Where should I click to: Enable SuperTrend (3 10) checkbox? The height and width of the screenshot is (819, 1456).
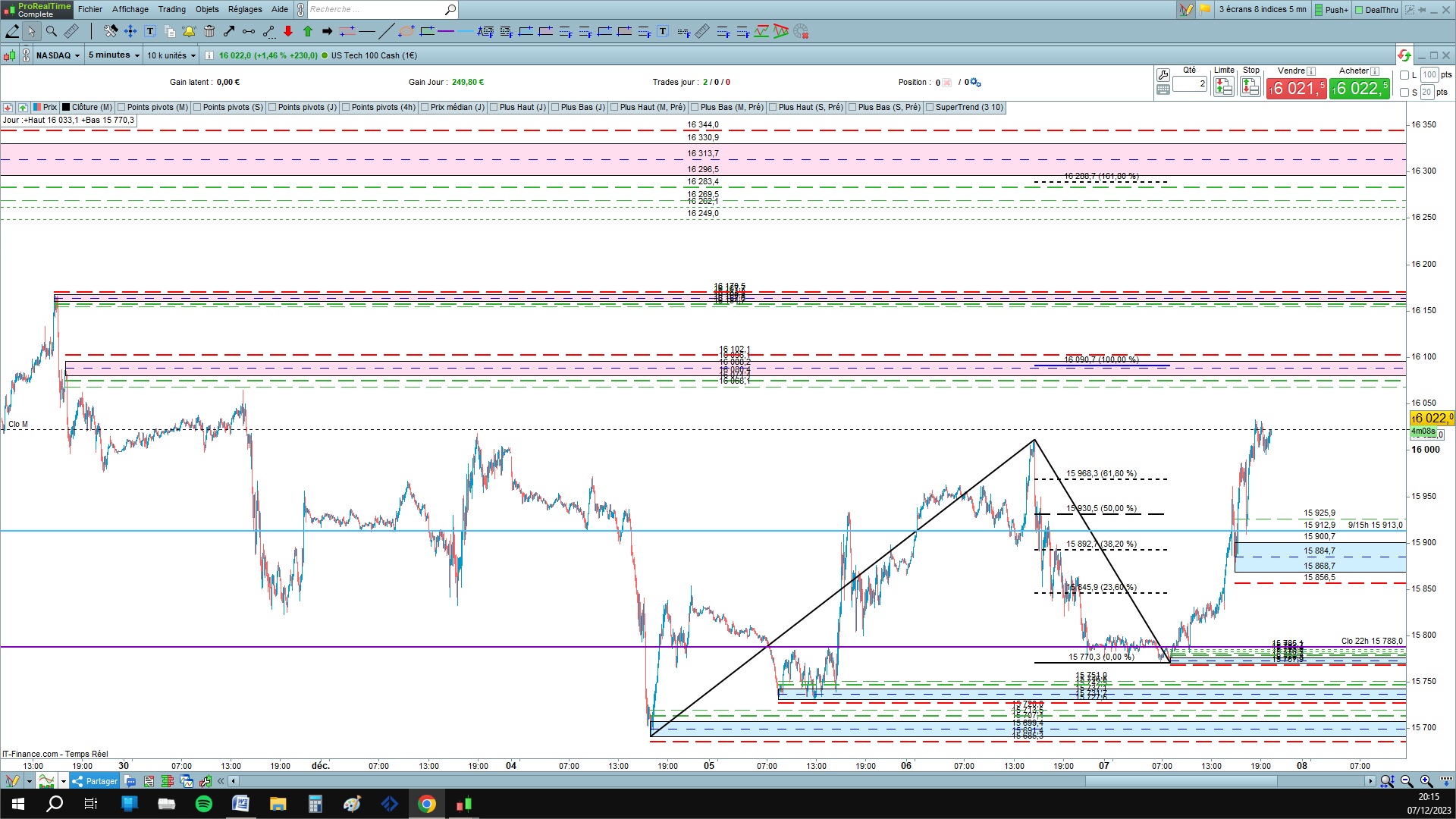point(930,108)
